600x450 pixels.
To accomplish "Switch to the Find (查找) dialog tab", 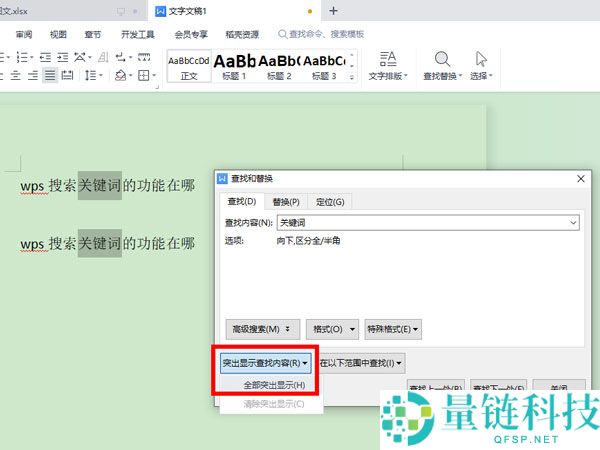I will pos(241,201).
